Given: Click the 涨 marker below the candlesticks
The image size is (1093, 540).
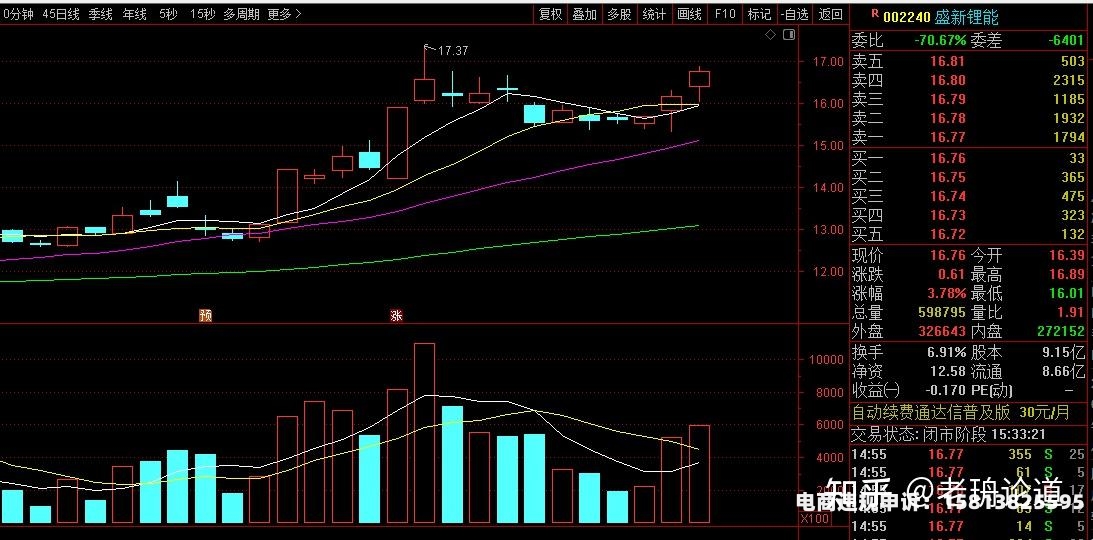Looking at the screenshot, I should tap(396, 315).
